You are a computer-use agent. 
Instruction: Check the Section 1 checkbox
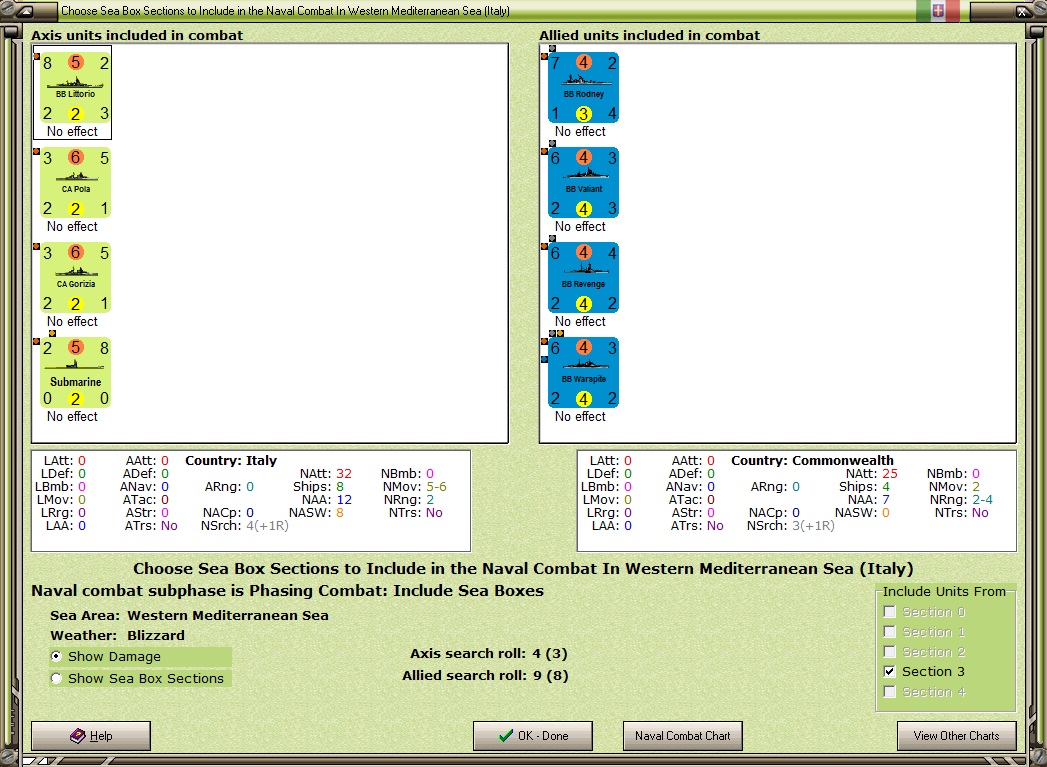pos(889,631)
